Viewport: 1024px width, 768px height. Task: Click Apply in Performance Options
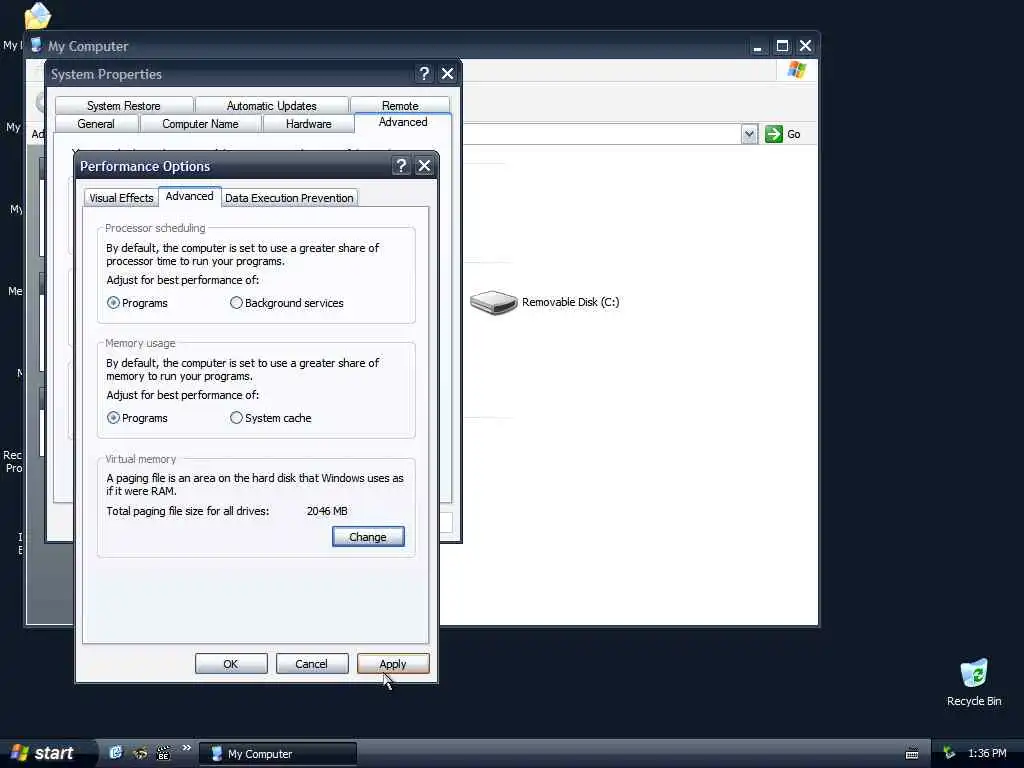click(392, 664)
